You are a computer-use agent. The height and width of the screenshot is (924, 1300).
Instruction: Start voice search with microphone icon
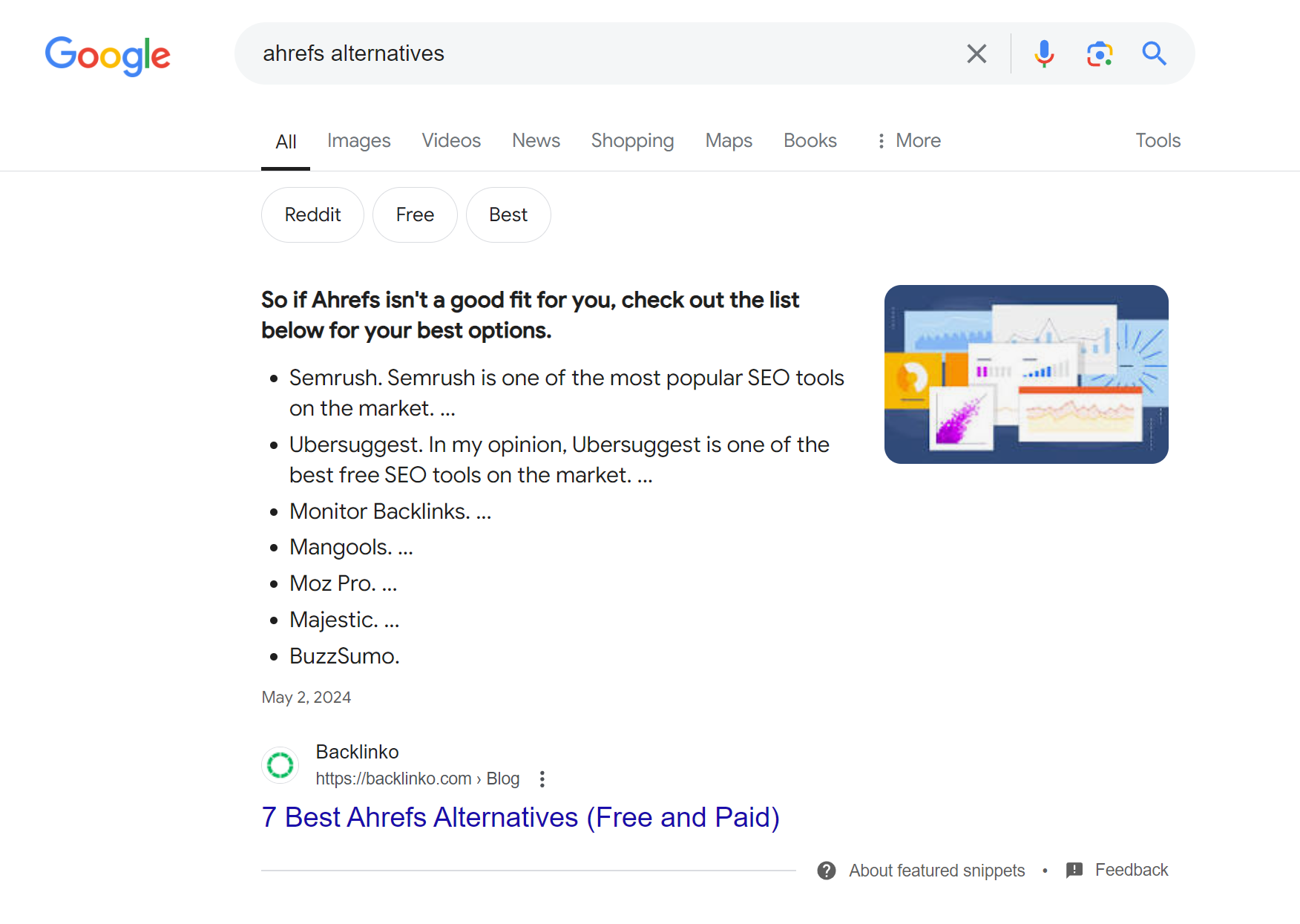pos(1044,53)
